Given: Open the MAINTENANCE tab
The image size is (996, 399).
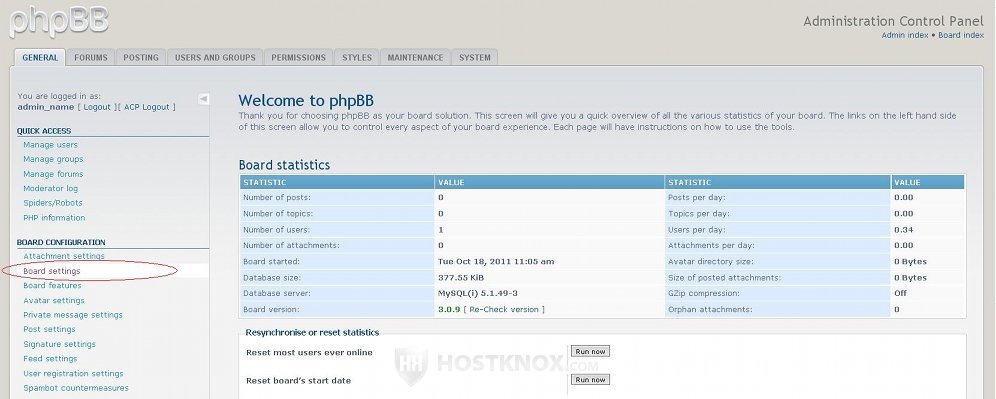Looking at the screenshot, I should [x=415, y=57].
